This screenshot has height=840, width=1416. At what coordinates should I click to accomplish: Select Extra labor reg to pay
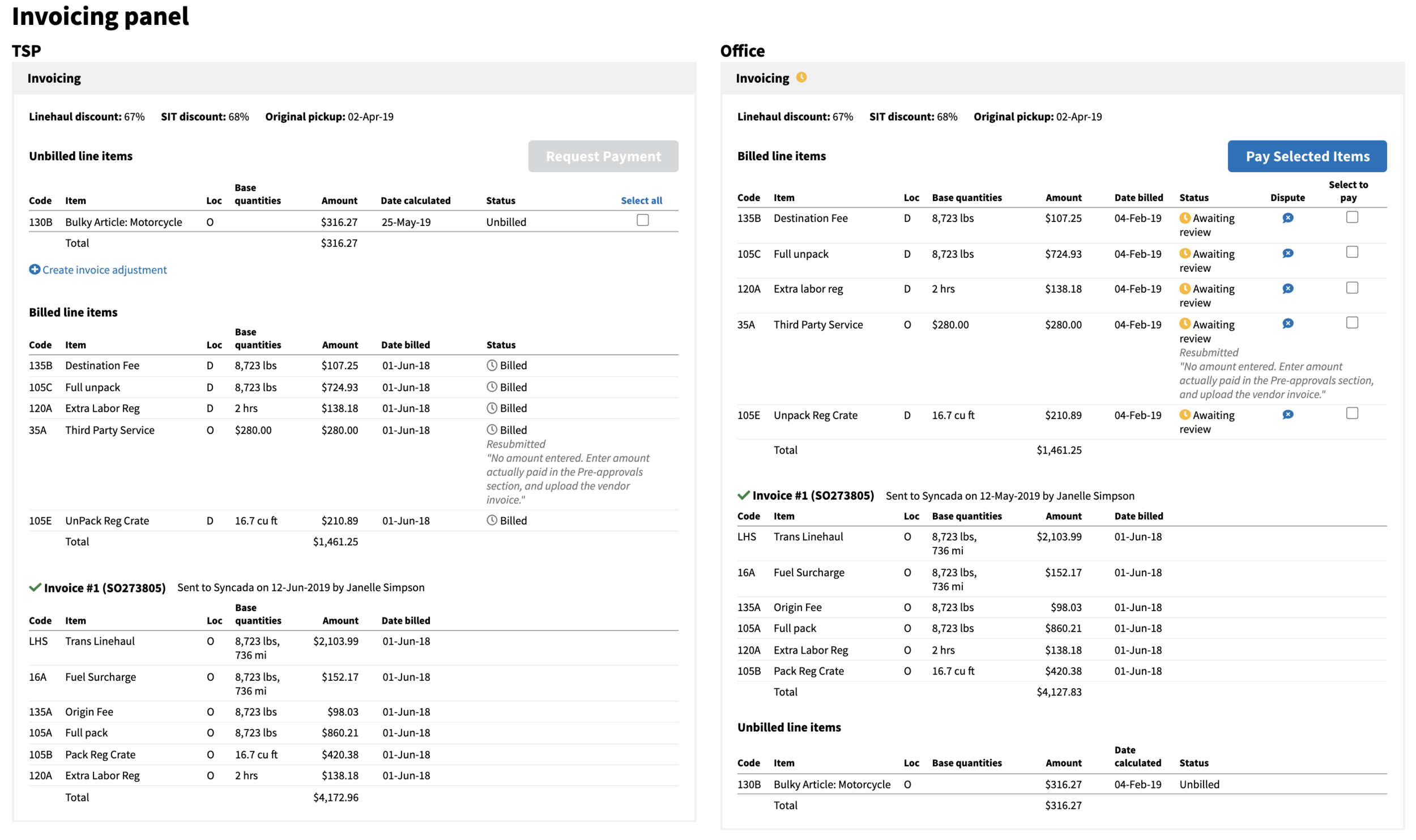pos(1353,287)
